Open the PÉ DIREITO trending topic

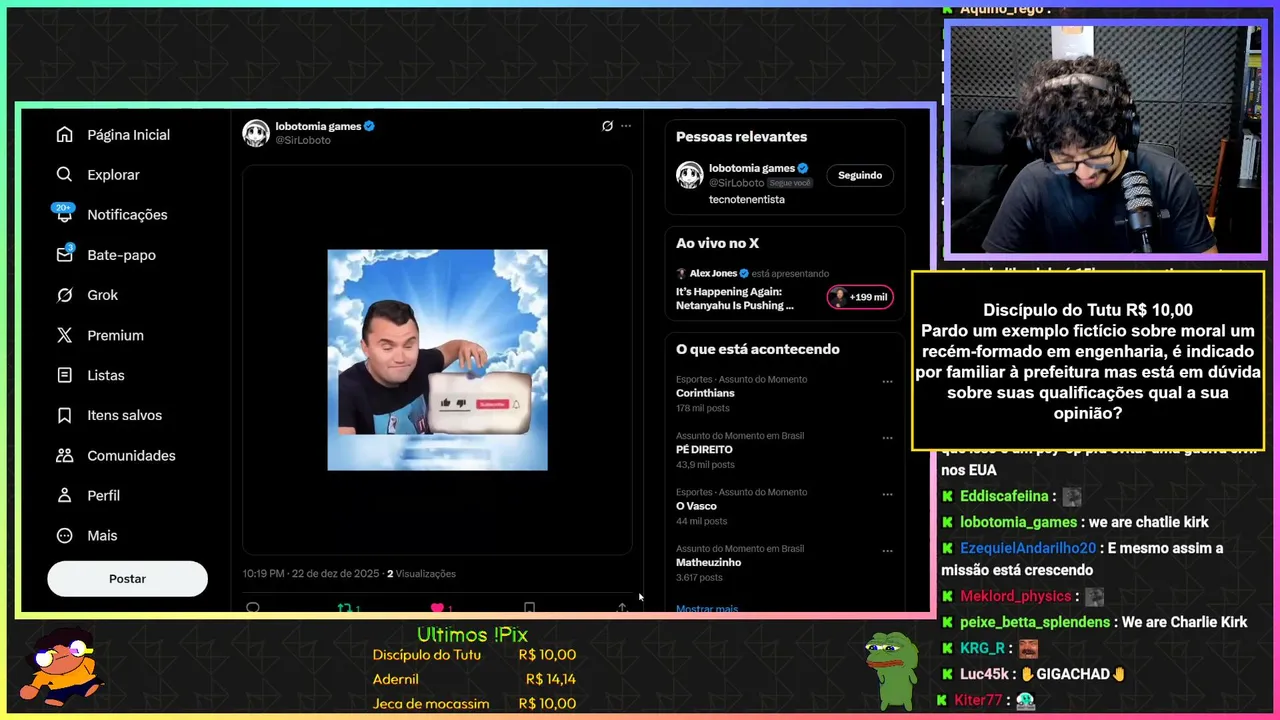704,450
